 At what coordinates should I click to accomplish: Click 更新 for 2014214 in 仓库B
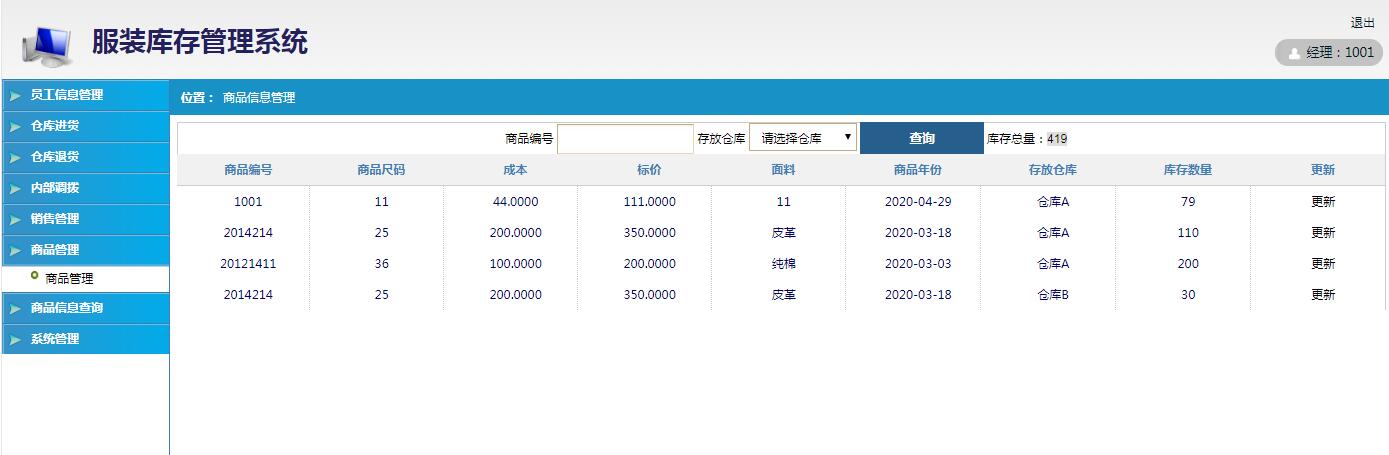click(x=1323, y=295)
